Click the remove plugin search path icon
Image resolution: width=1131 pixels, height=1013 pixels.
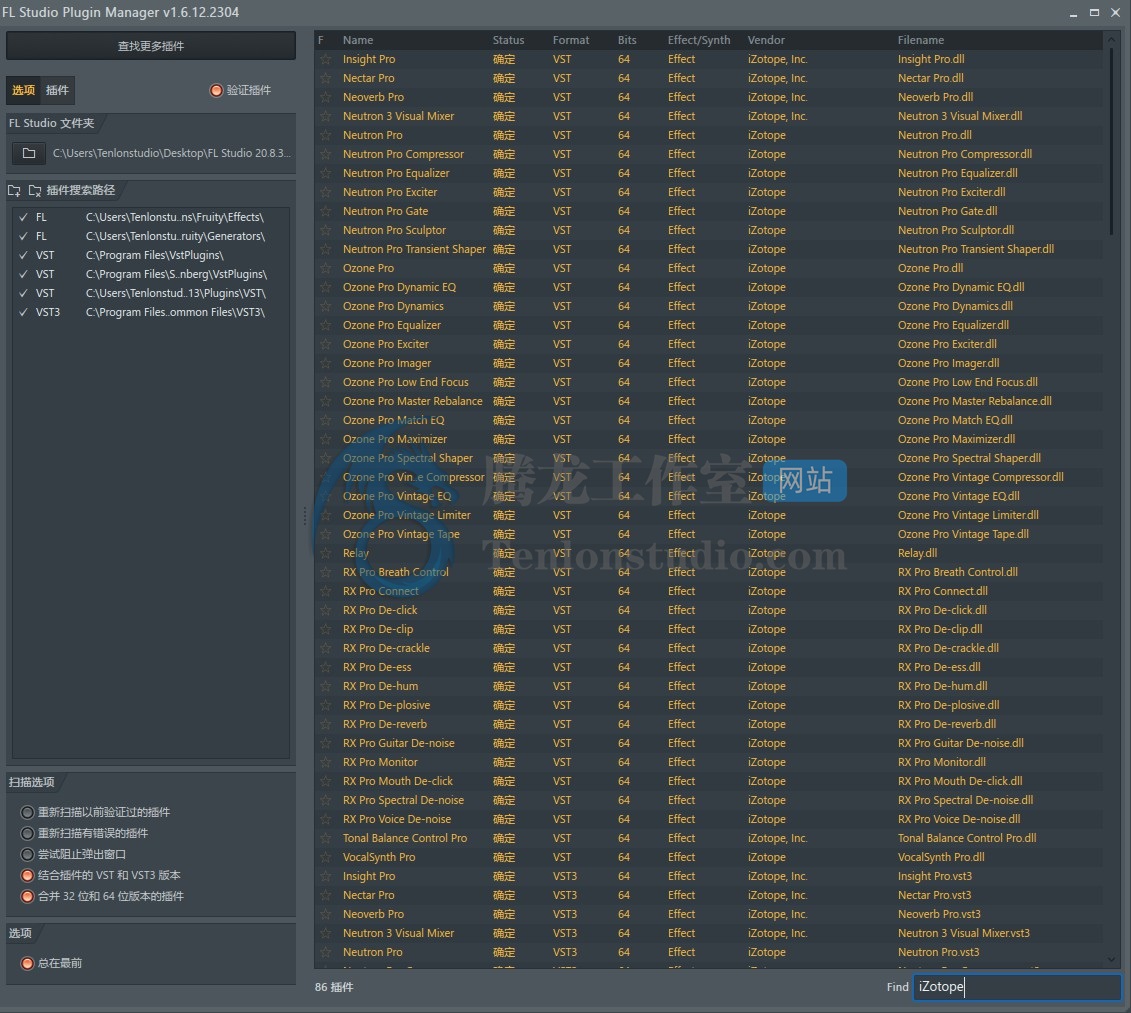click(35, 190)
